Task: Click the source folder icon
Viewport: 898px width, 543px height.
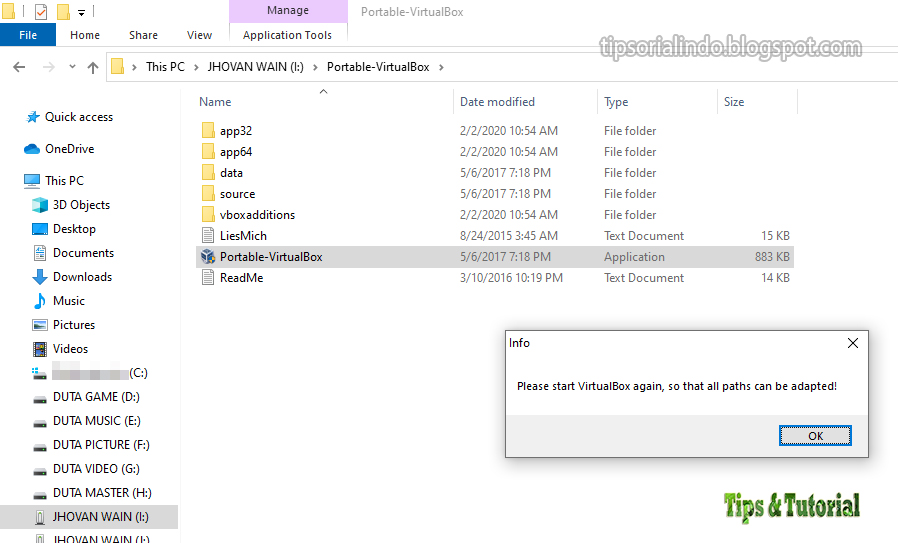Action: tap(208, 194)
